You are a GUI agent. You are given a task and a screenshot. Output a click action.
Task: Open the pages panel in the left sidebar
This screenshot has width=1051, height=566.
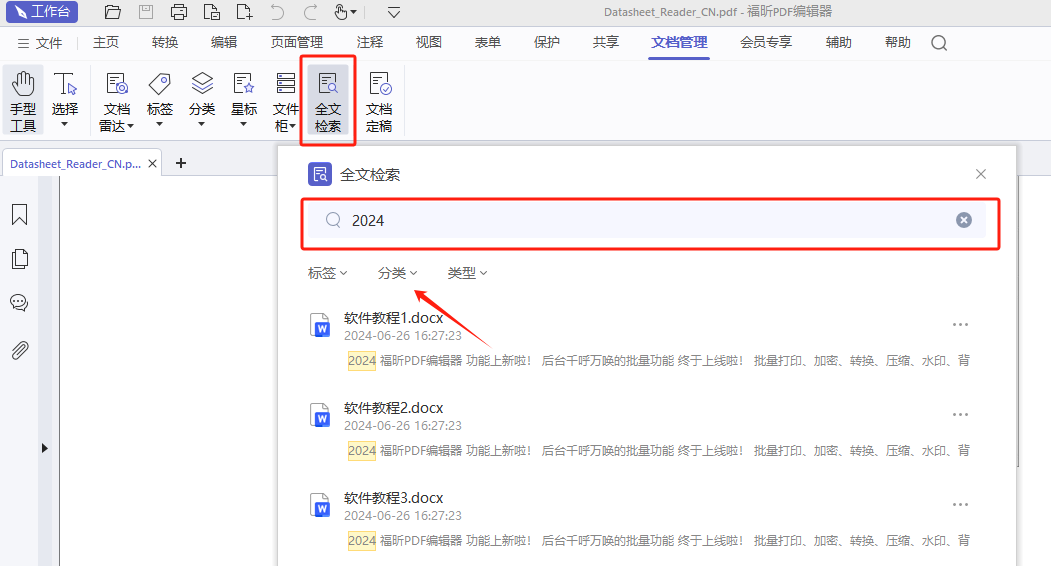pos(19,259)
